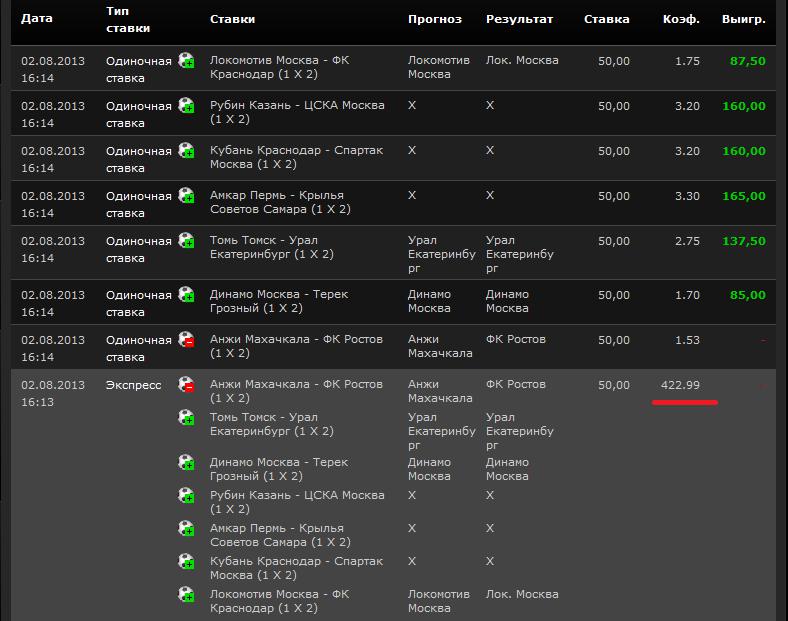Click the Кубань Краснодар - Спартак Москва match in the single bet row
This screenshot has height=621, width=788.
click(297, 157)
